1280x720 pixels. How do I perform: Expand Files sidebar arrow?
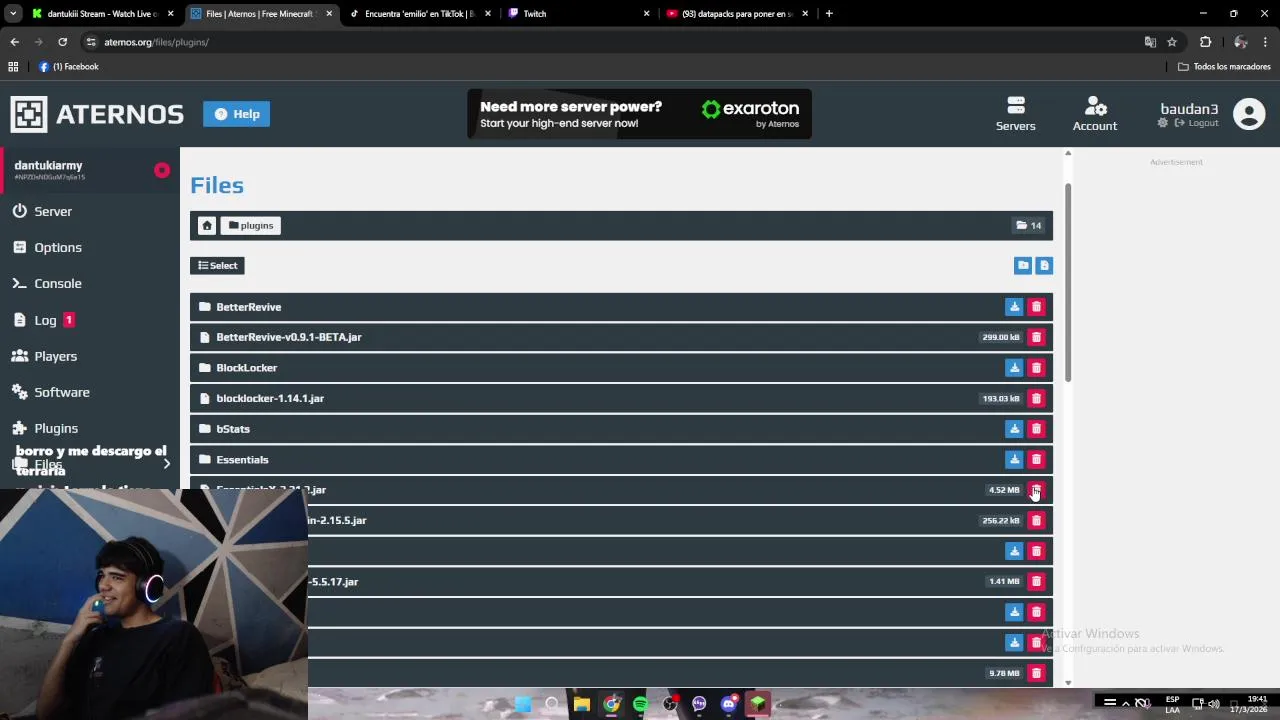click(167, 464)
